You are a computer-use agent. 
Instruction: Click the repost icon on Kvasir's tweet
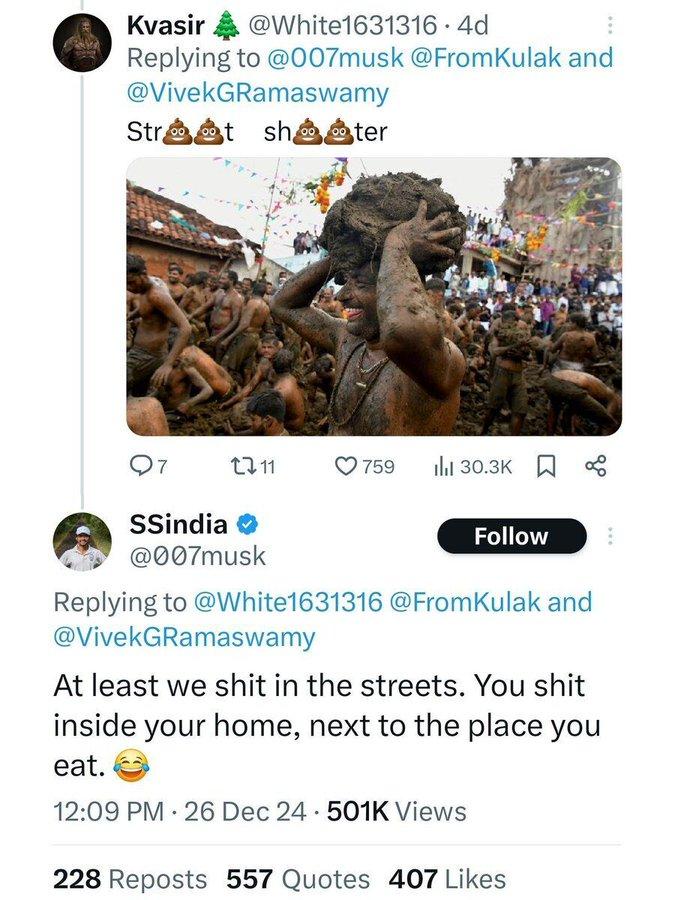[232, 466]
